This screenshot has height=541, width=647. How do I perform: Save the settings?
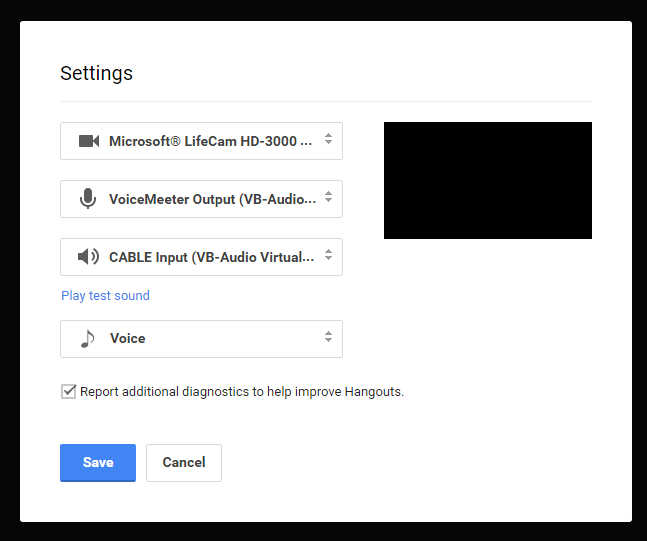98,463
